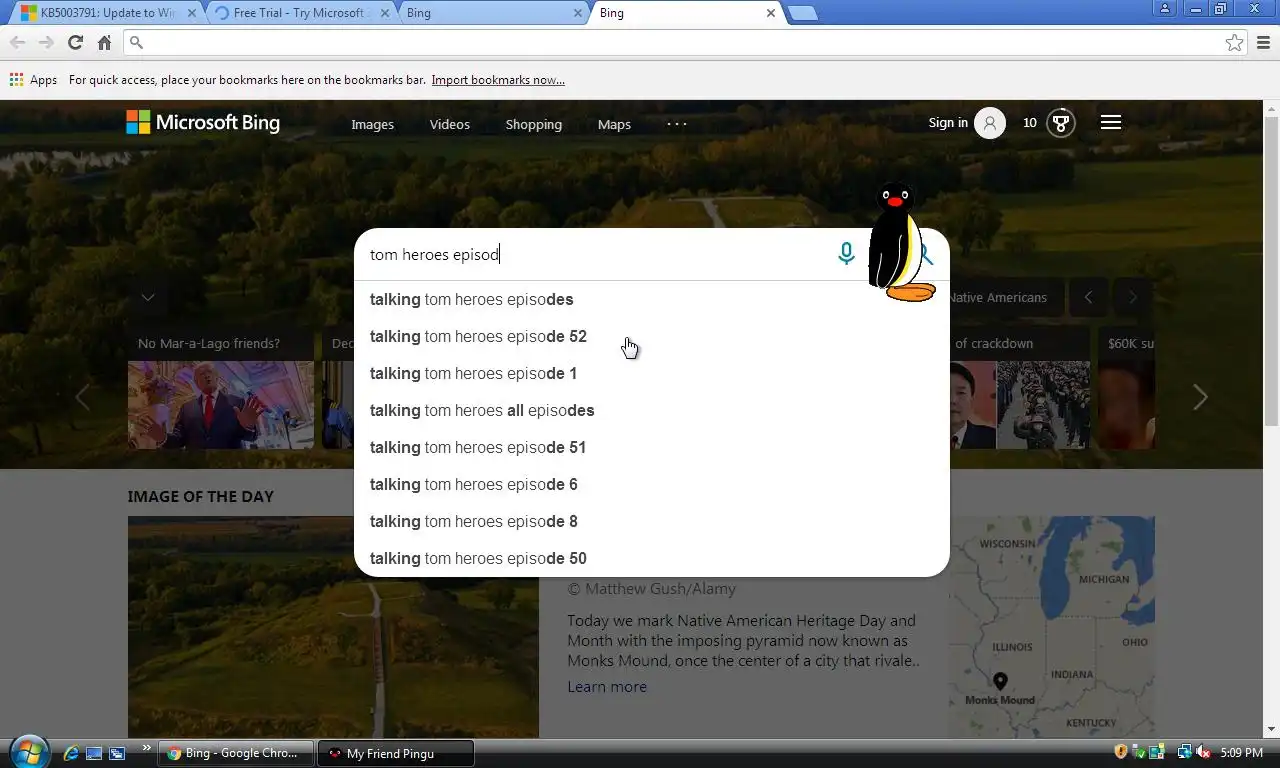Open Videos in Bing navigation
Image resolution: width=1280 pixels, height=768 pixels.
point(449,124)
